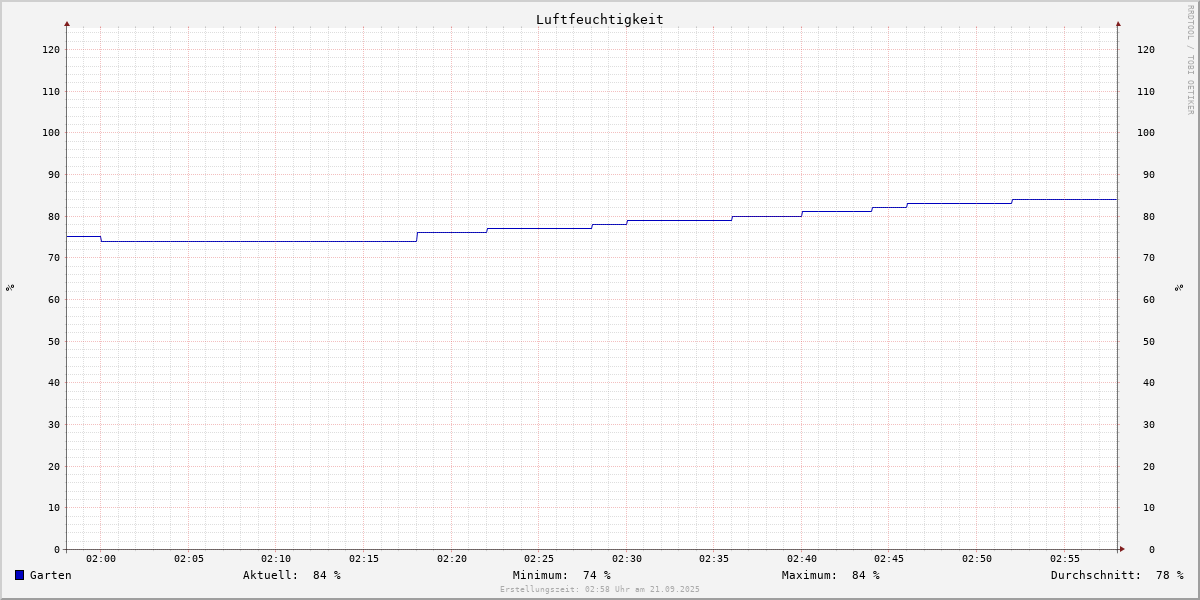Click the chart title Luftfeuchtigkeit
The width and height of the screenshot is (1200, 600).
(600, 19)
